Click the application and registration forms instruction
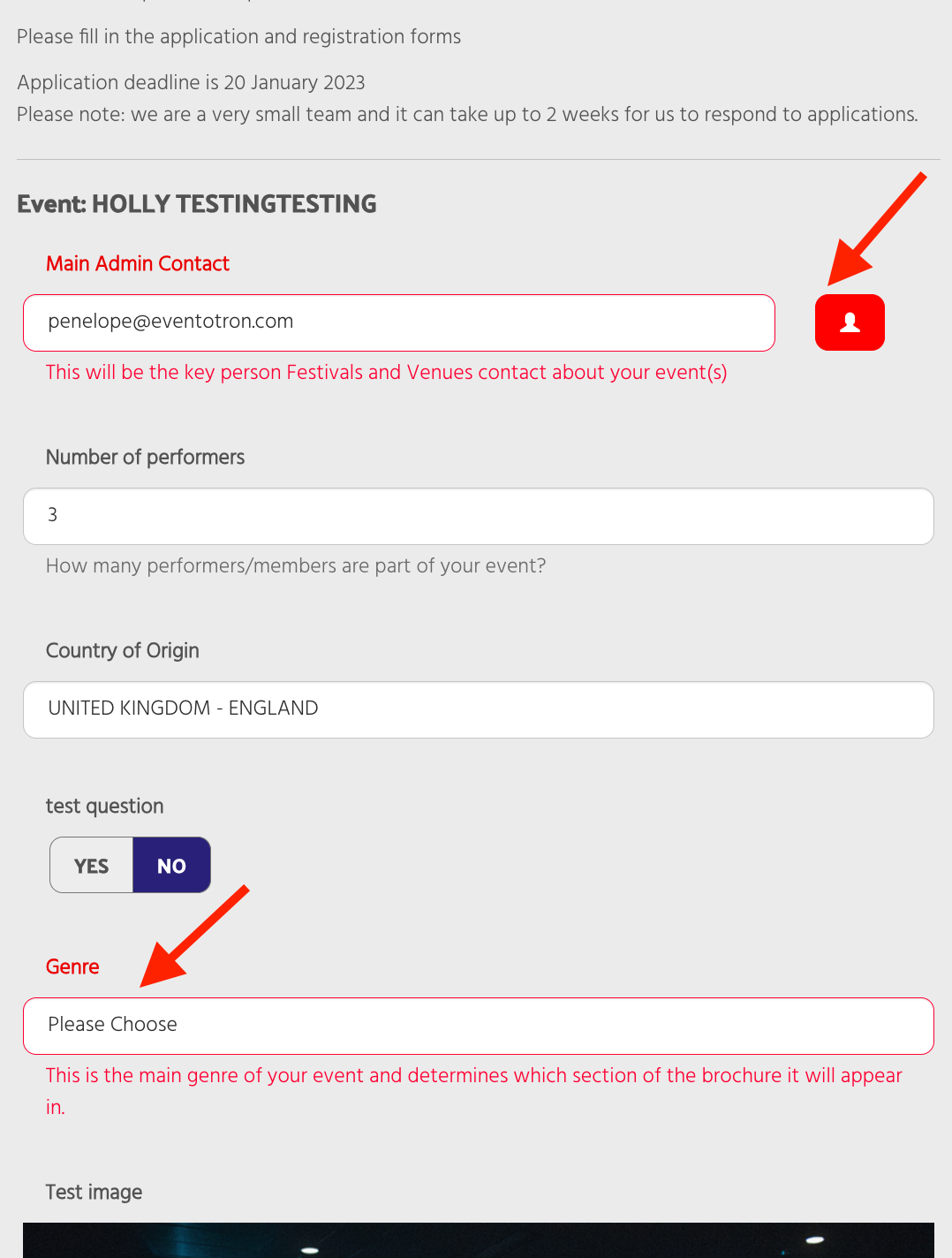The width and height of the screenshot is (952, 1258). [238, 36]
